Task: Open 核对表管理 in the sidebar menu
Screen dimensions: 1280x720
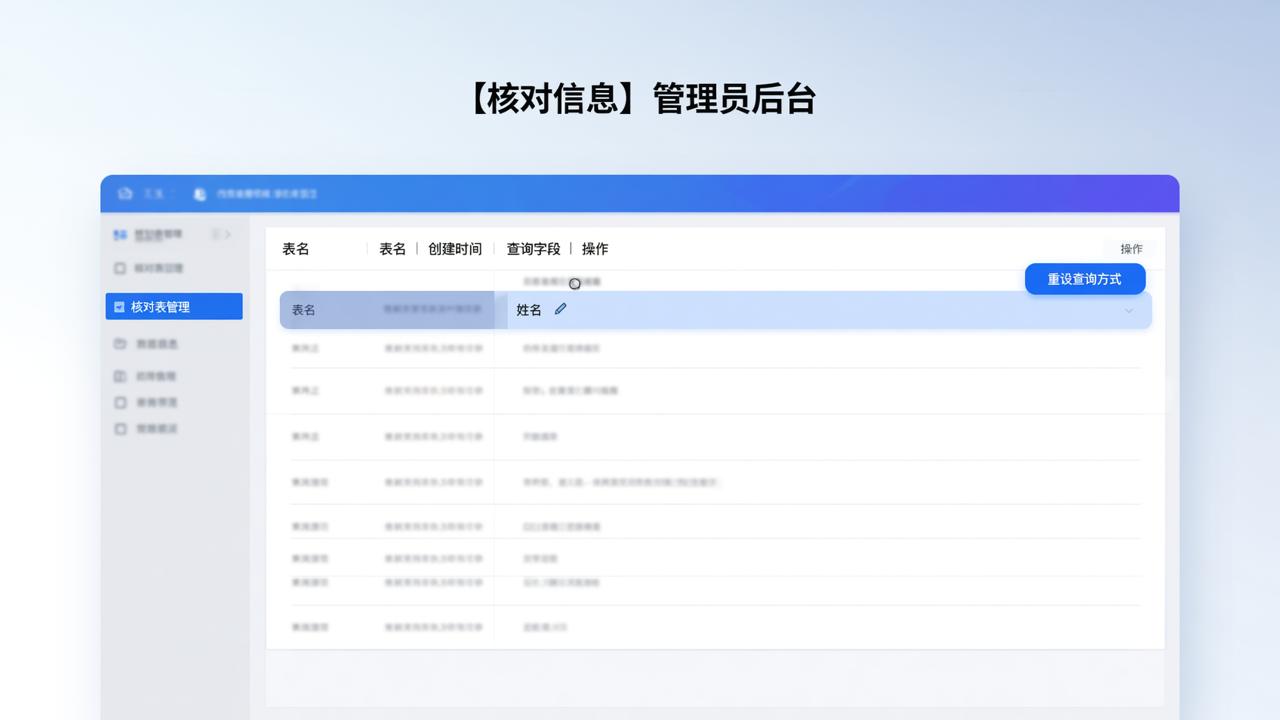Action: point(174,306)
